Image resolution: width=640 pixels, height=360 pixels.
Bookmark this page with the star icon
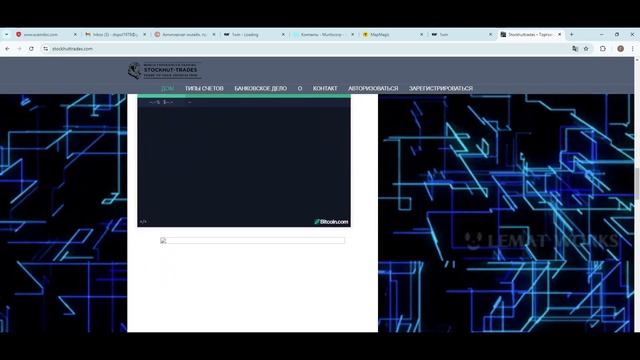coord(586,49)
